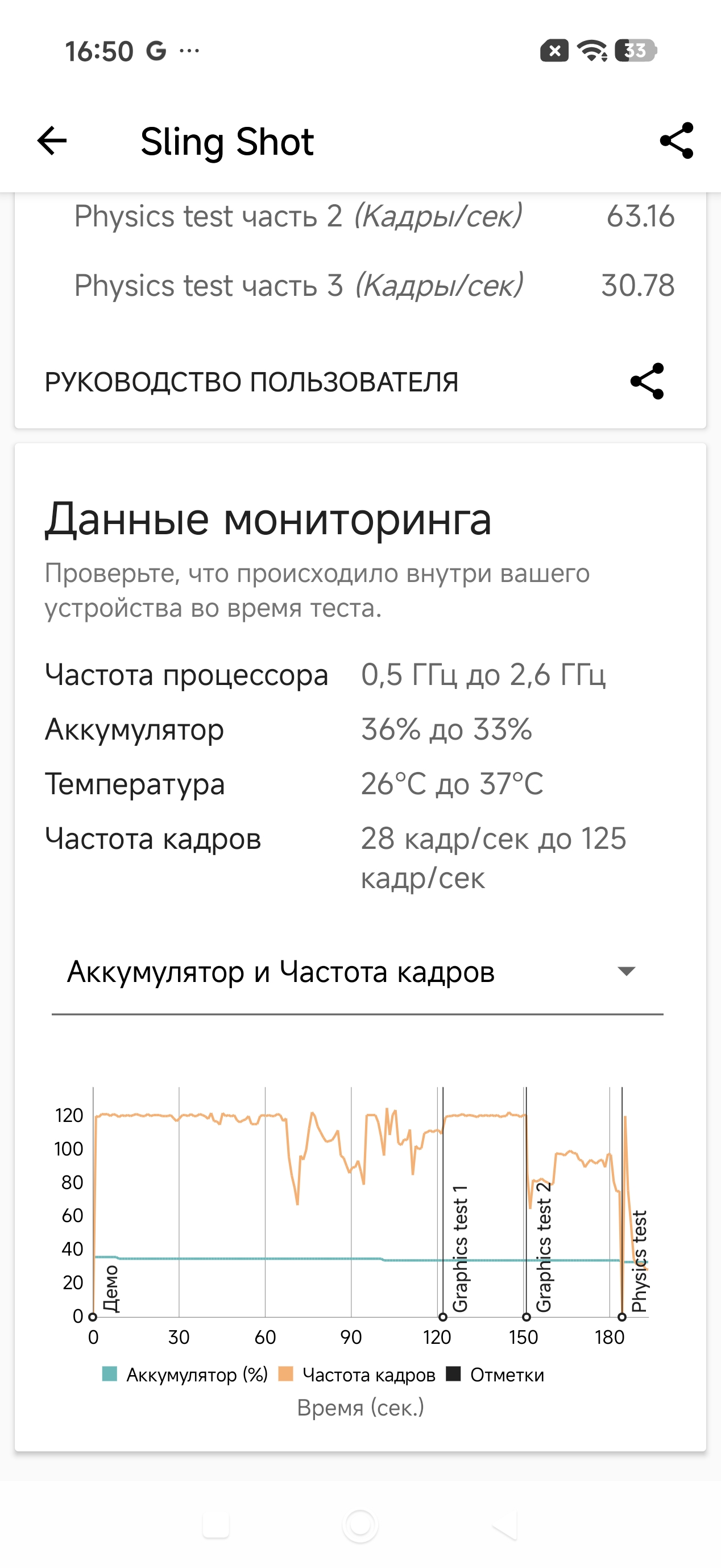Click the dropdown arrow of chart selector

[x=626, y=971]
